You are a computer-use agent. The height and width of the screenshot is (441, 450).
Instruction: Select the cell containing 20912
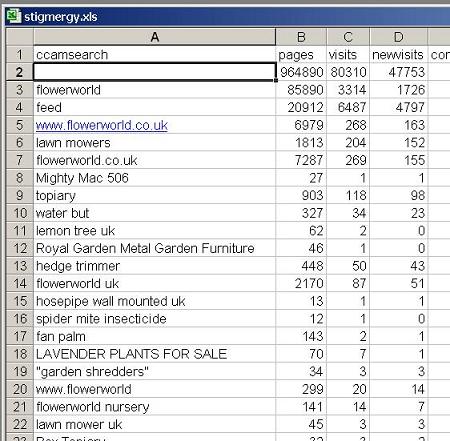pos(301,108)
